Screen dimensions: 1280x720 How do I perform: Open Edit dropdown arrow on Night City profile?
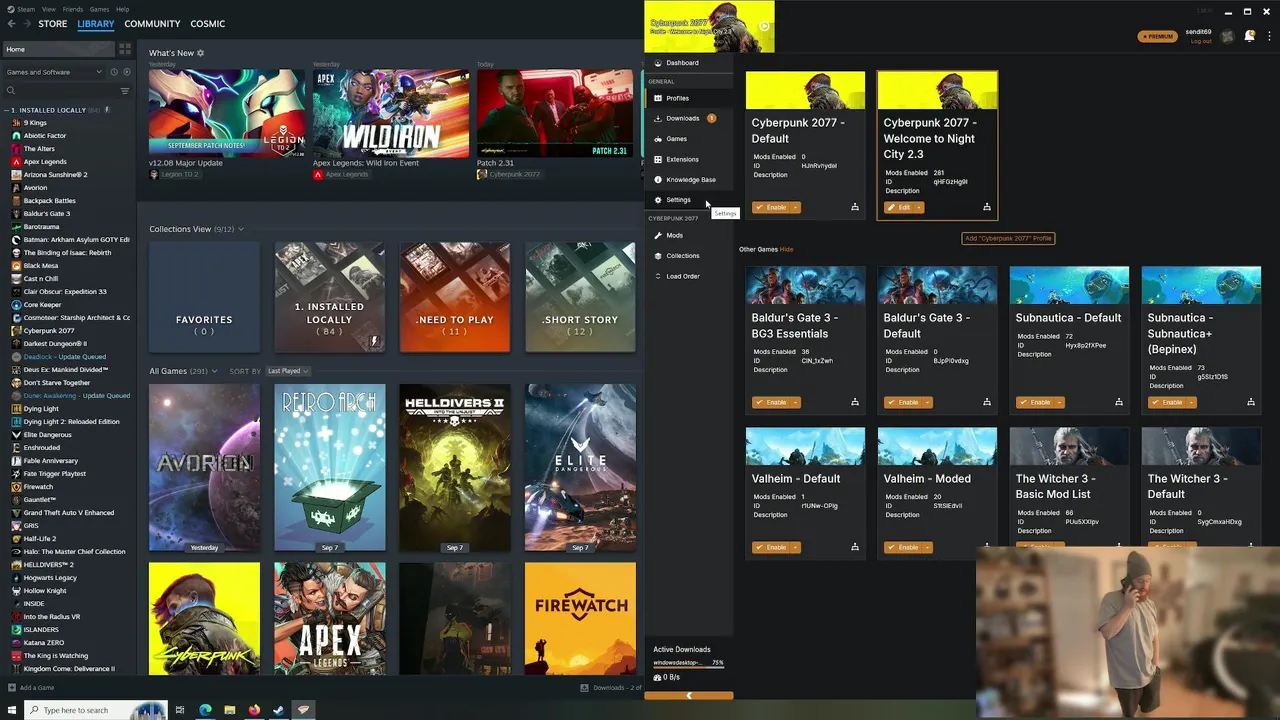pyautogui.click(x=919, y=207)
